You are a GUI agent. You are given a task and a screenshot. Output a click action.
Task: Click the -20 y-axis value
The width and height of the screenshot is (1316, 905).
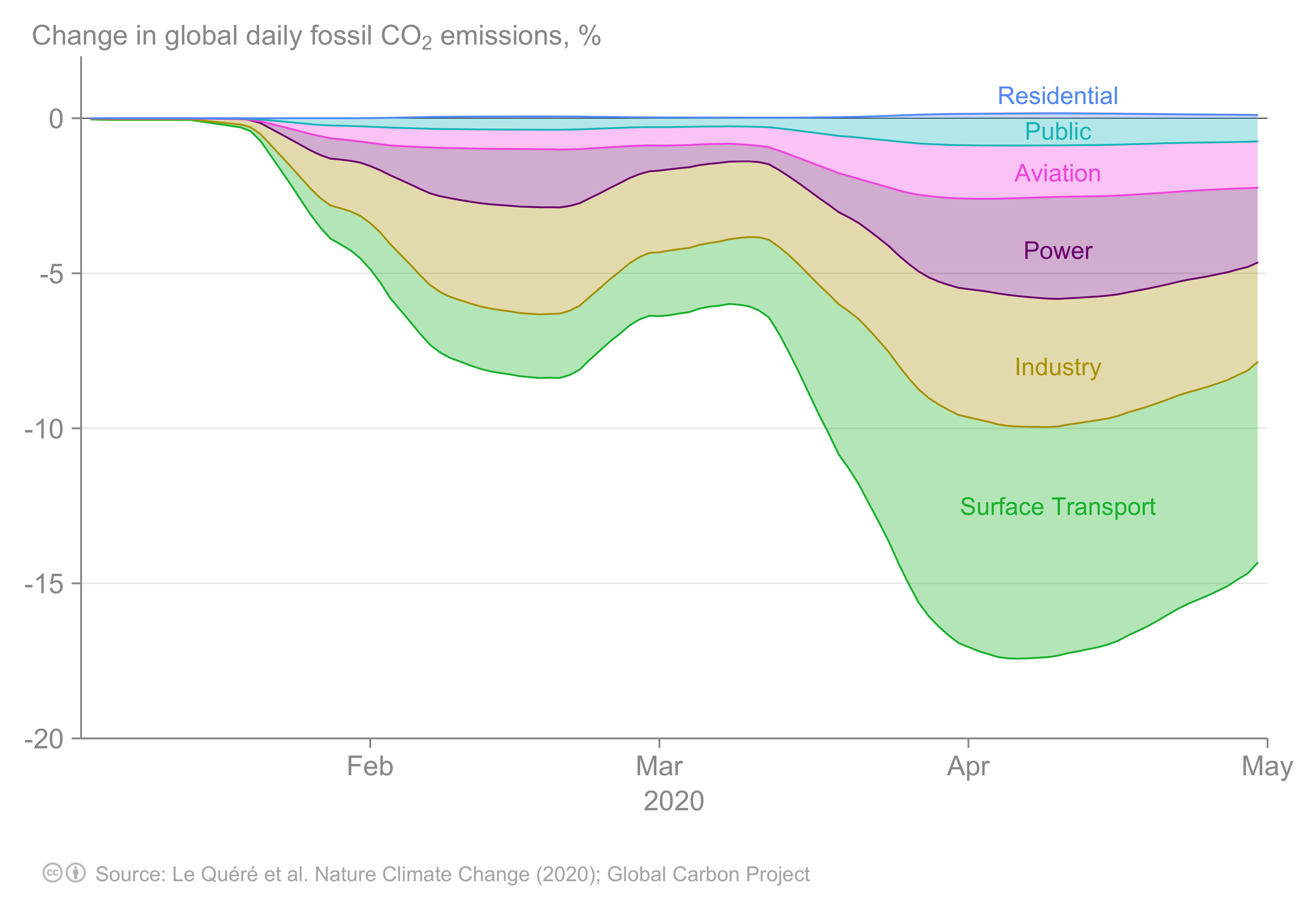[44, 739]
